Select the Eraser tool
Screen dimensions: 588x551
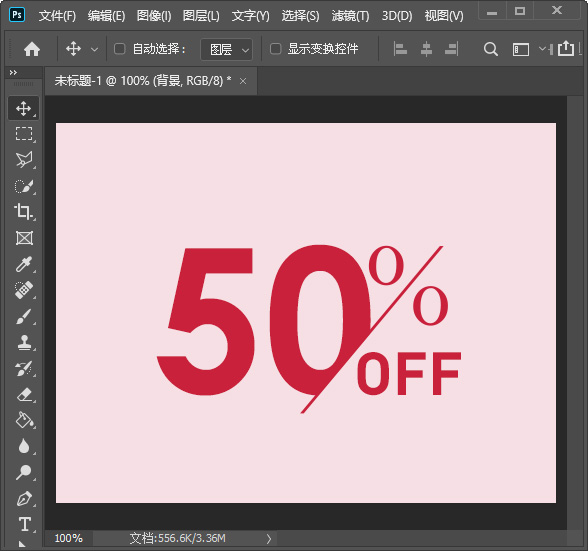click(x=24, y=395)
